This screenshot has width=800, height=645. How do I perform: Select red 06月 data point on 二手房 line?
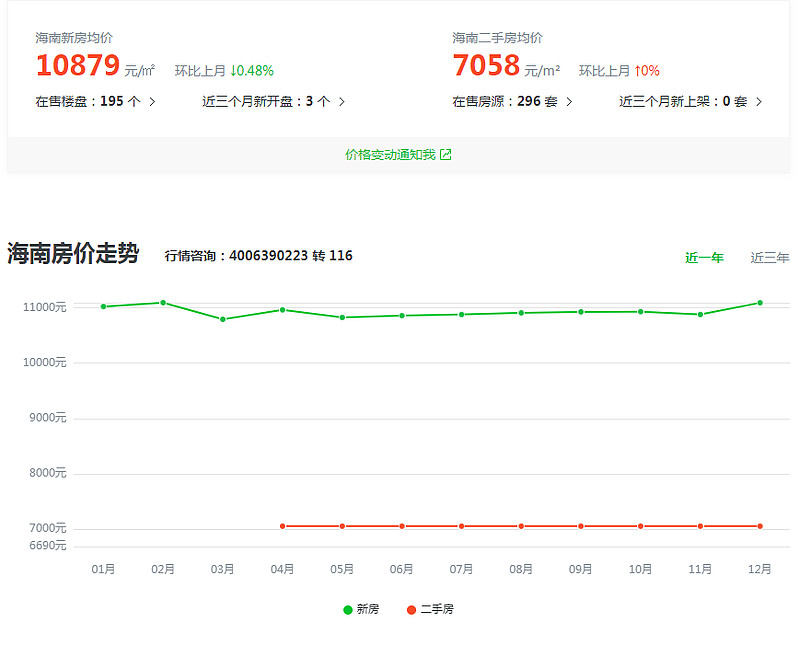click(x=402, y=526)
